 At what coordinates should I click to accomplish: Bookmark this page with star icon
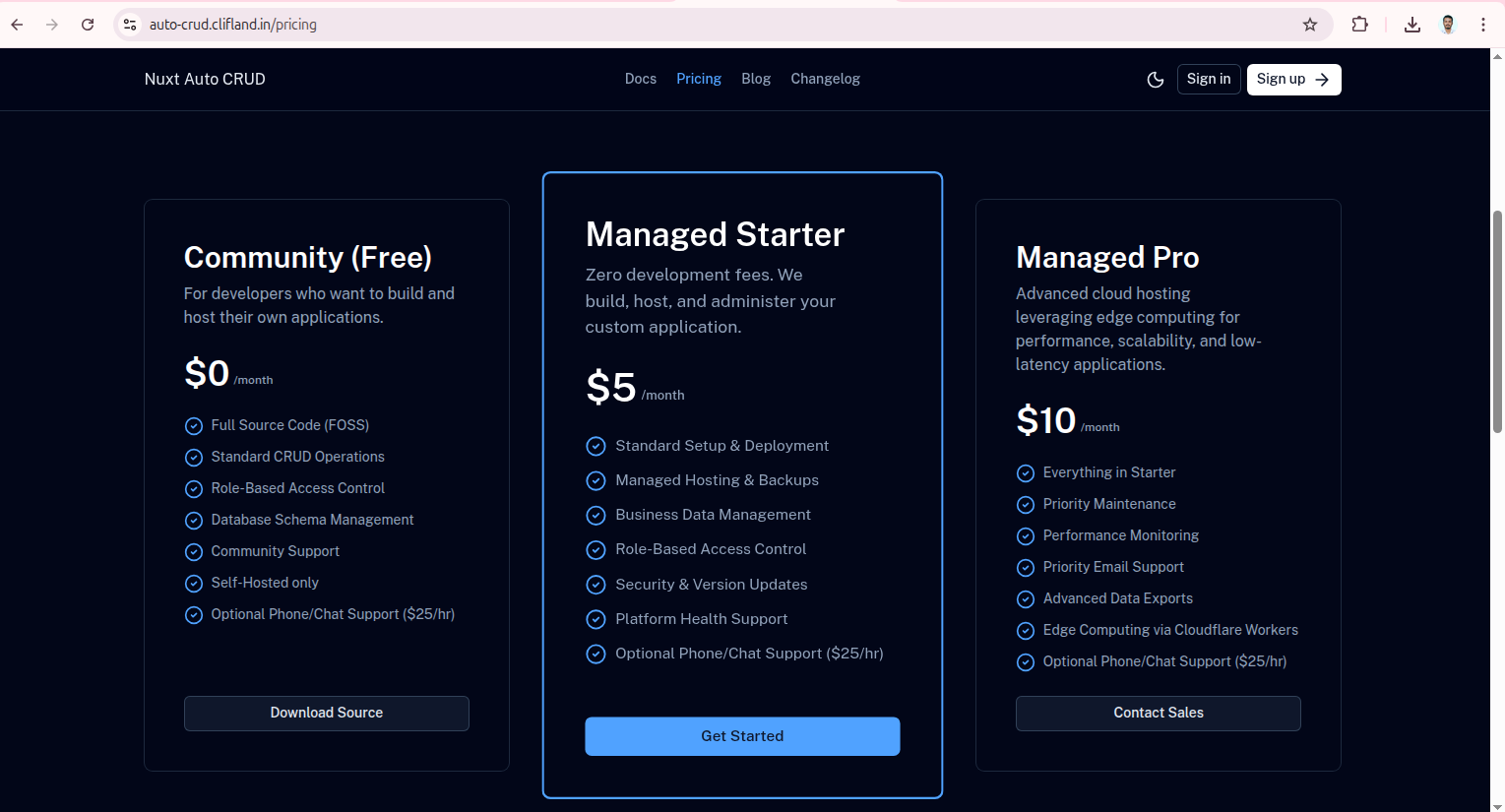[x=1309, y=25]
